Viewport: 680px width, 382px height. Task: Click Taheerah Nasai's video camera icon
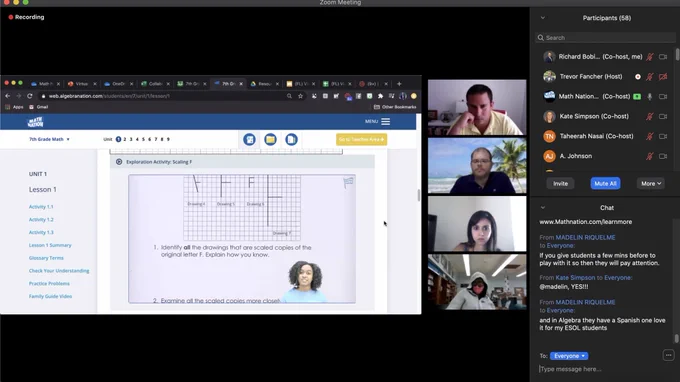[663, 136]
